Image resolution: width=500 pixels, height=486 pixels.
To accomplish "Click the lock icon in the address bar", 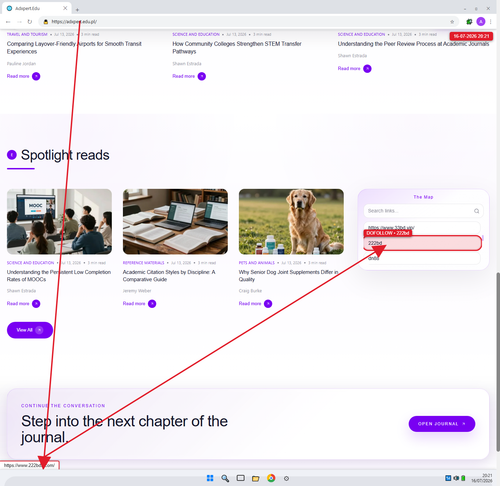I will [46, 22].
